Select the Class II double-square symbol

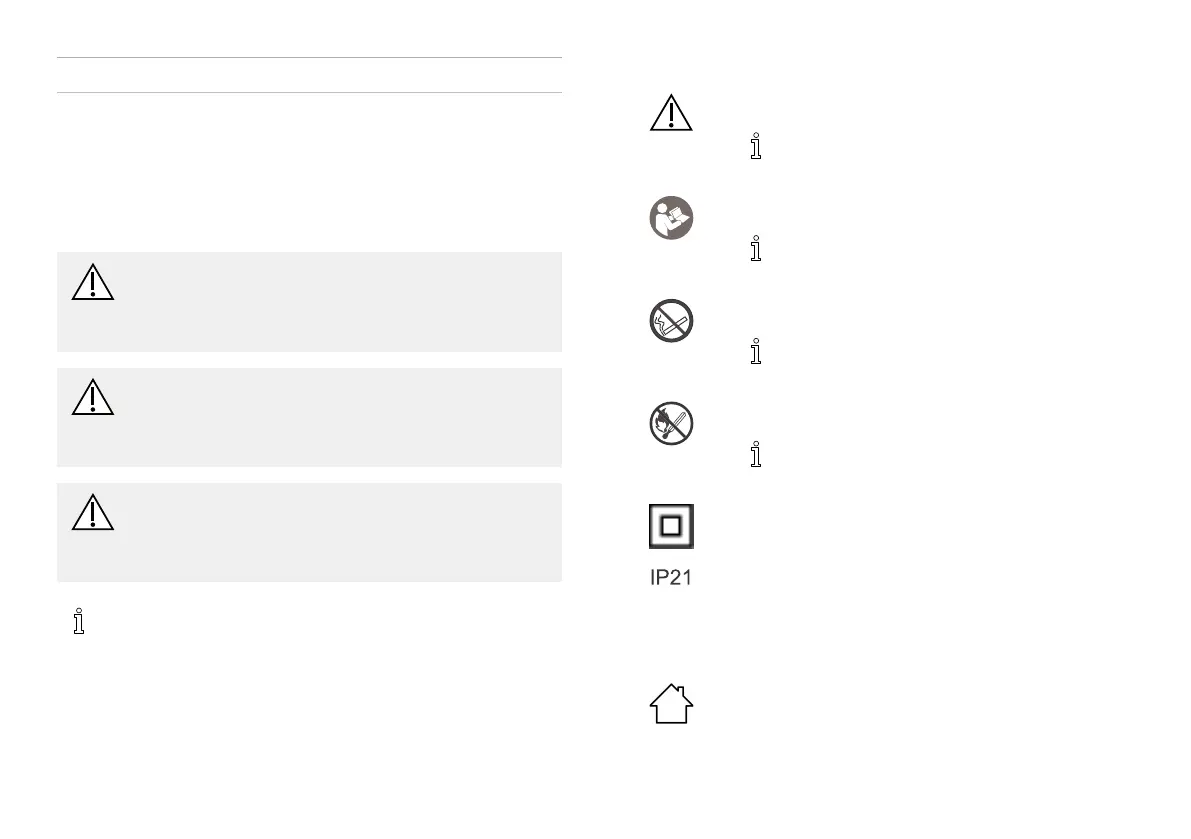tap(671, 526)
